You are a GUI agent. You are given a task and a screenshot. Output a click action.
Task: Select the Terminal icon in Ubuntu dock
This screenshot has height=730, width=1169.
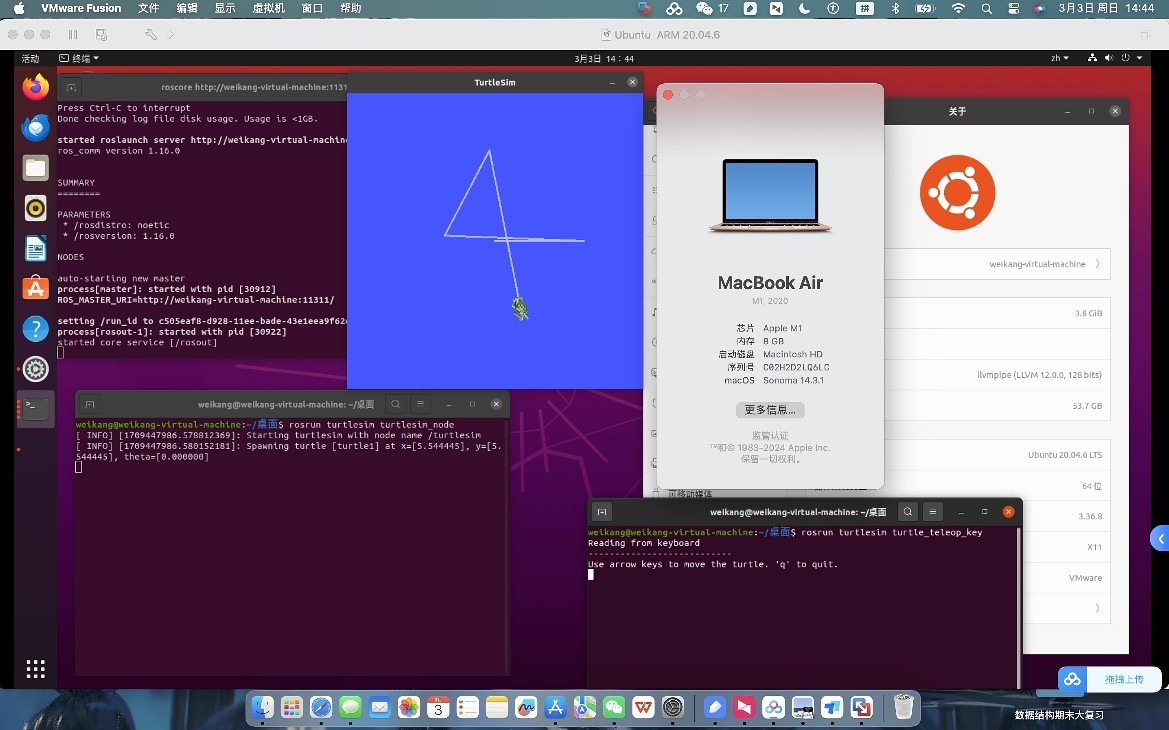tap(35, 409)
